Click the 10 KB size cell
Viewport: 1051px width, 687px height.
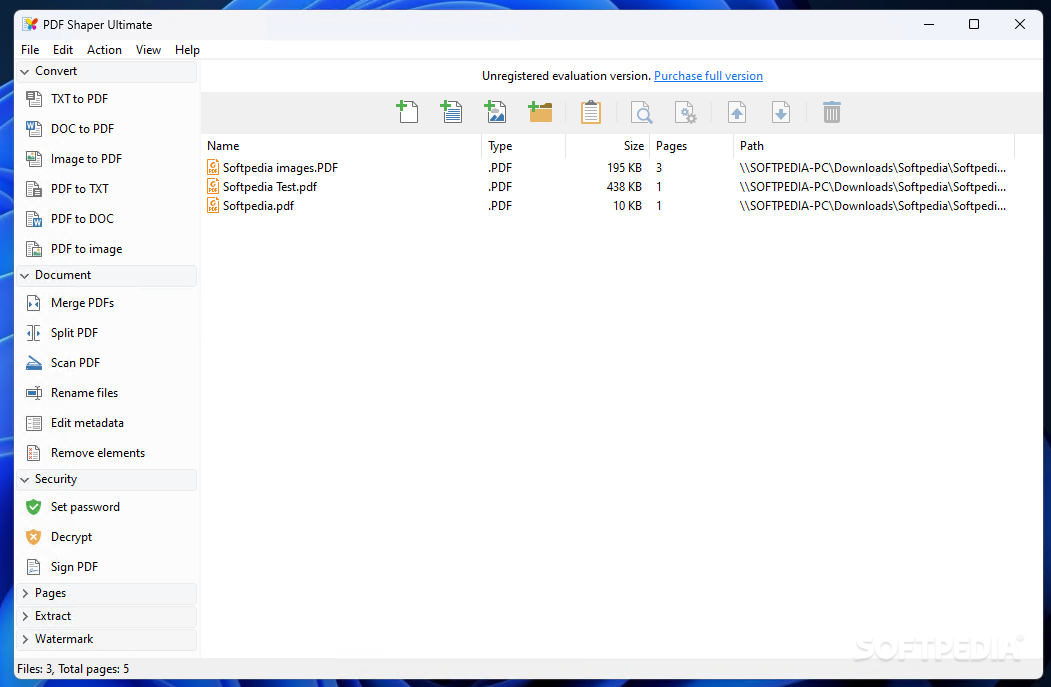627,206
